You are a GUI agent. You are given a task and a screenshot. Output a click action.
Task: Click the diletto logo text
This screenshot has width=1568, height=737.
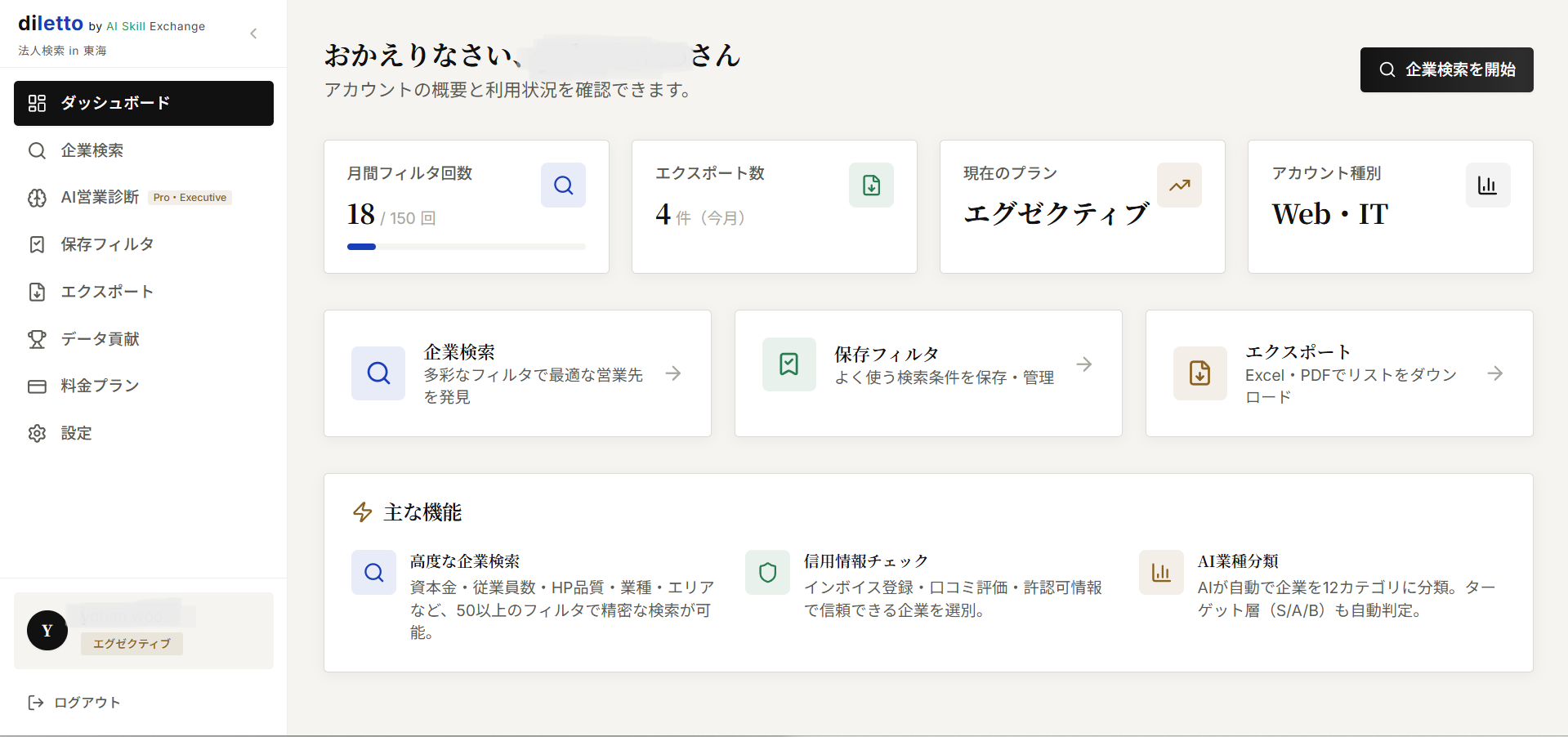(51, 24)
